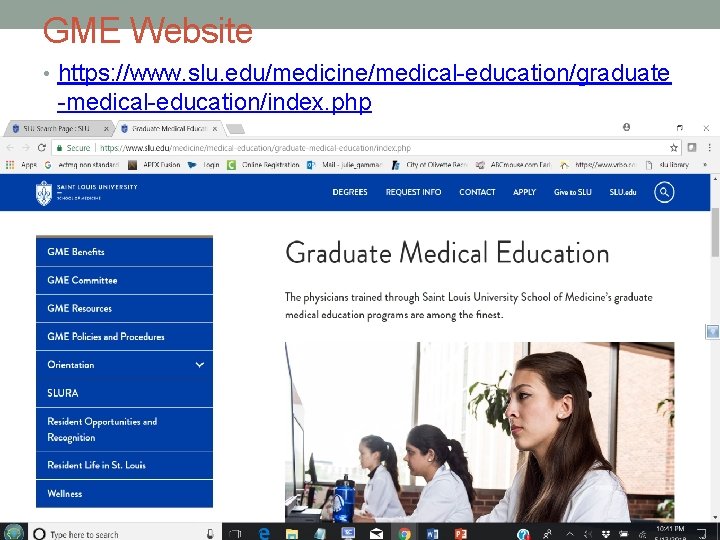This screenshot has width=720, height=540.
Task: Click the Chrome profile avatar icon
Action: [626, 127]
